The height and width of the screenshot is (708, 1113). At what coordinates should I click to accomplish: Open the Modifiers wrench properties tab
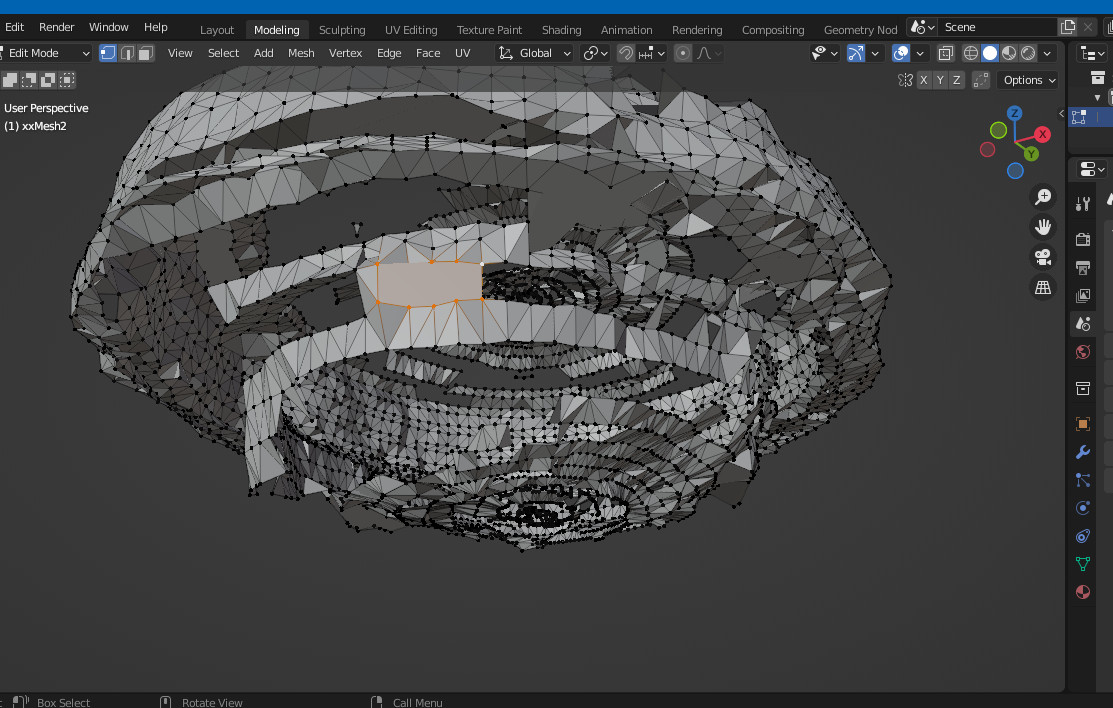click(1082, 452)
